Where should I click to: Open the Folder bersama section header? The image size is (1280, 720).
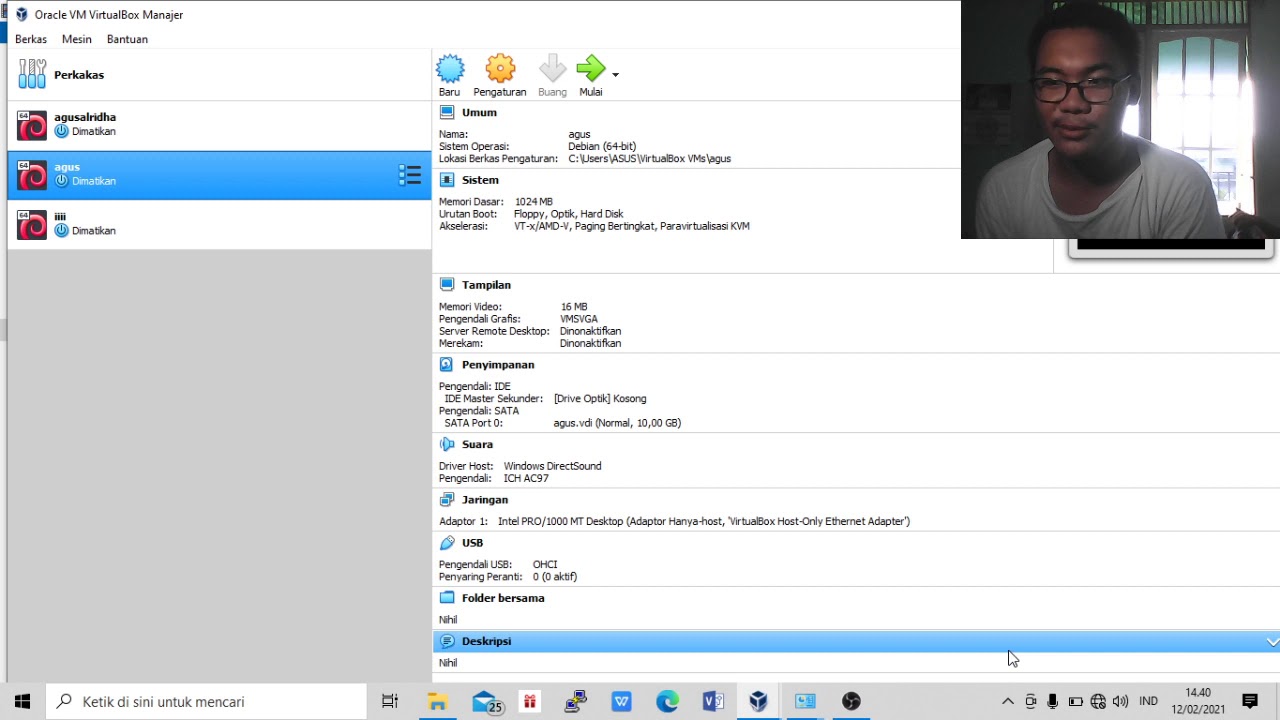[x=503, y=598]
